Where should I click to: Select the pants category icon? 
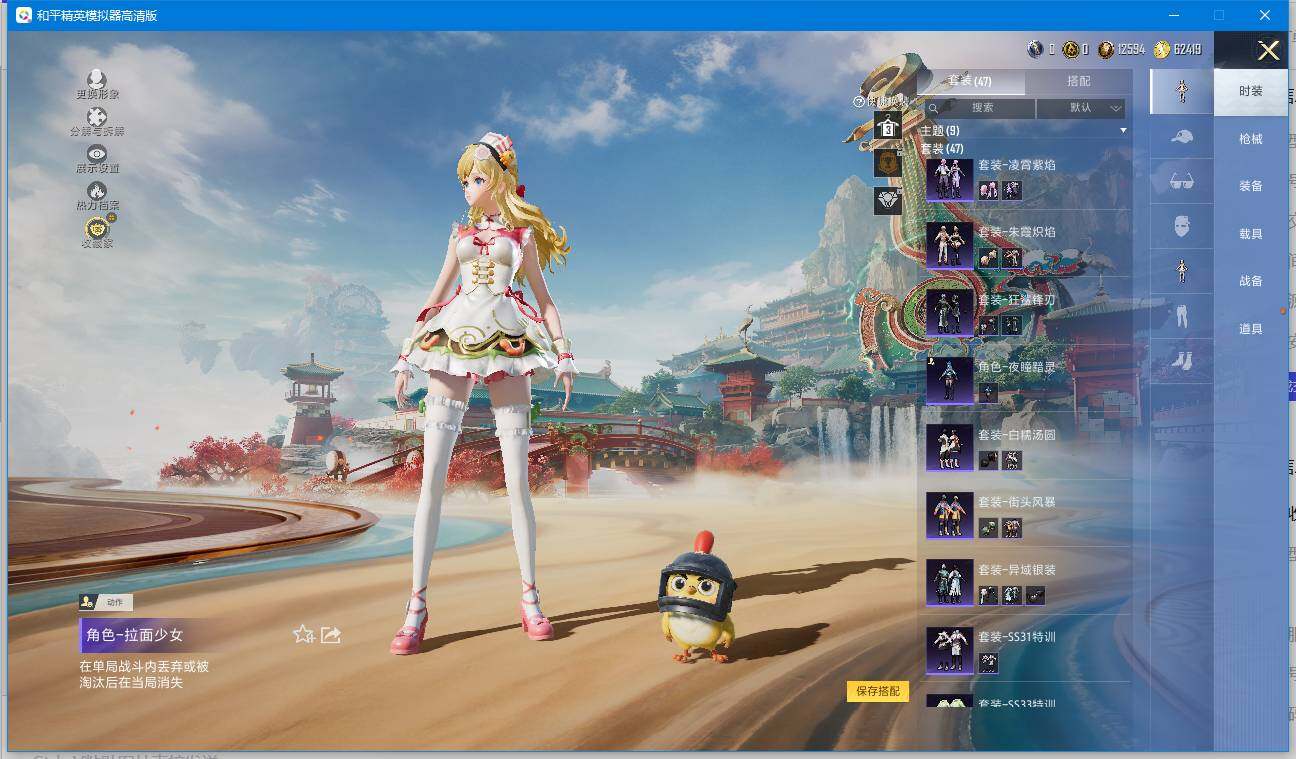click(1181, 316)
